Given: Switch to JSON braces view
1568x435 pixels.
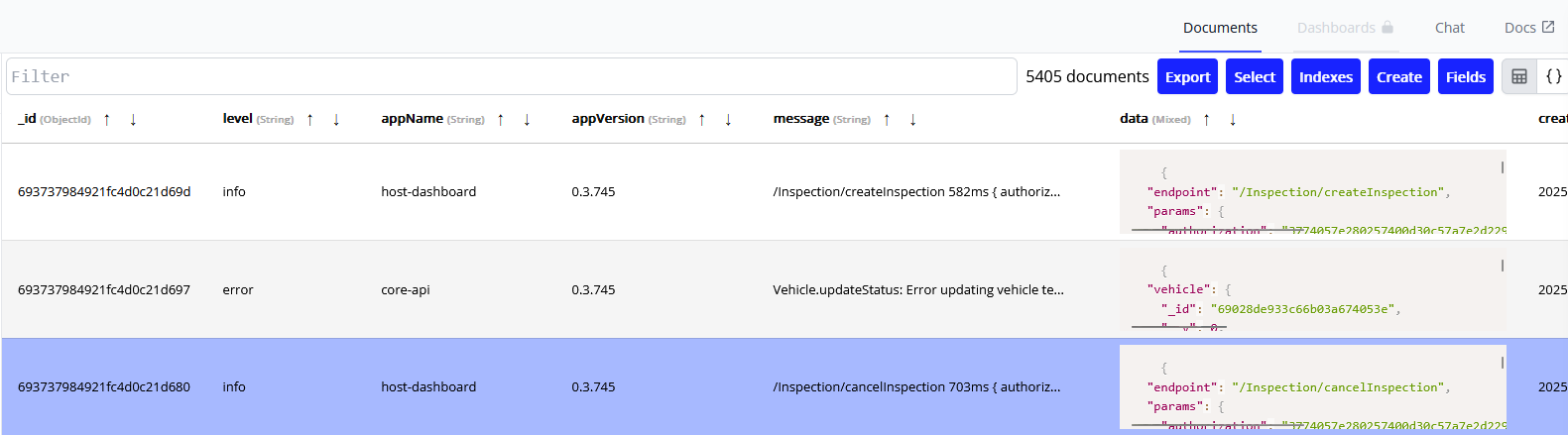Looking at the screenshot, I should [x=1553, y=76].
